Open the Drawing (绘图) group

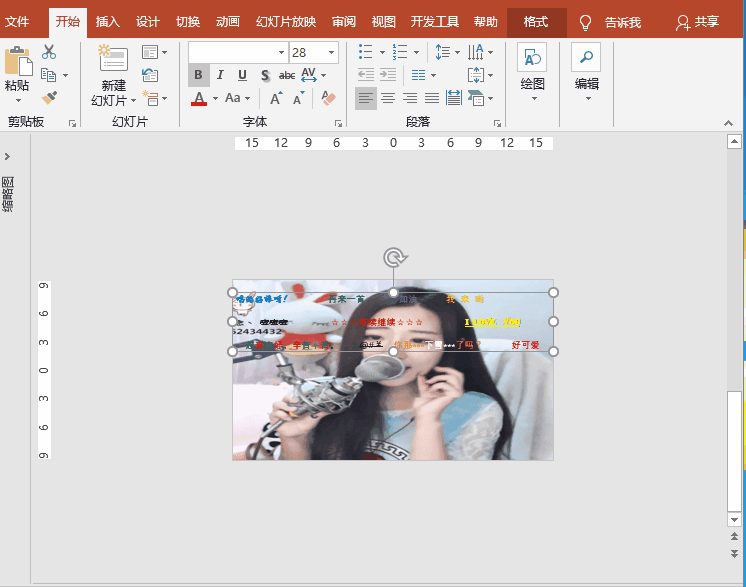click(x=532, y=71)
